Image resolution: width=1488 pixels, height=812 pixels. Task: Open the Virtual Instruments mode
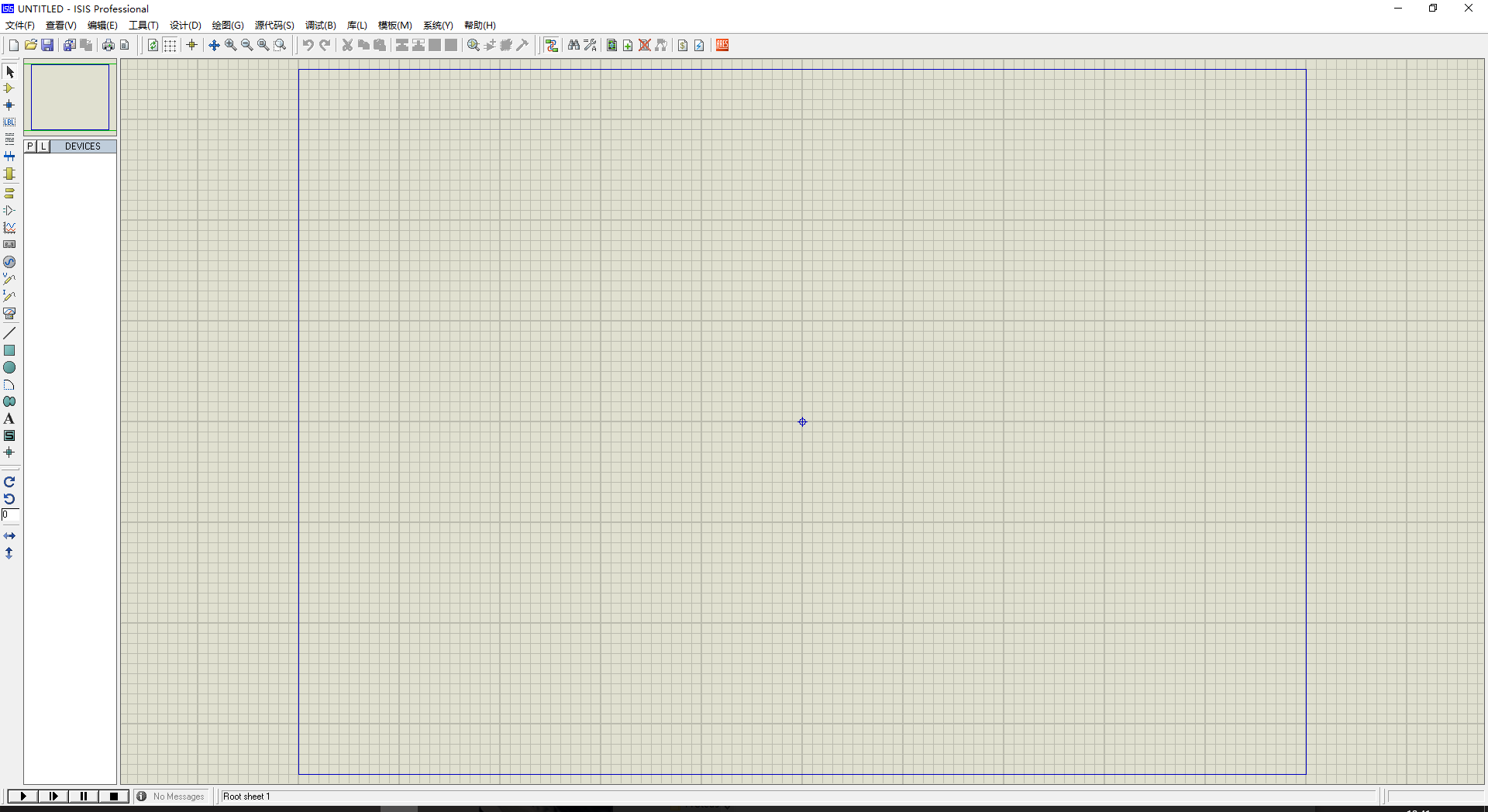click(9, 314)
